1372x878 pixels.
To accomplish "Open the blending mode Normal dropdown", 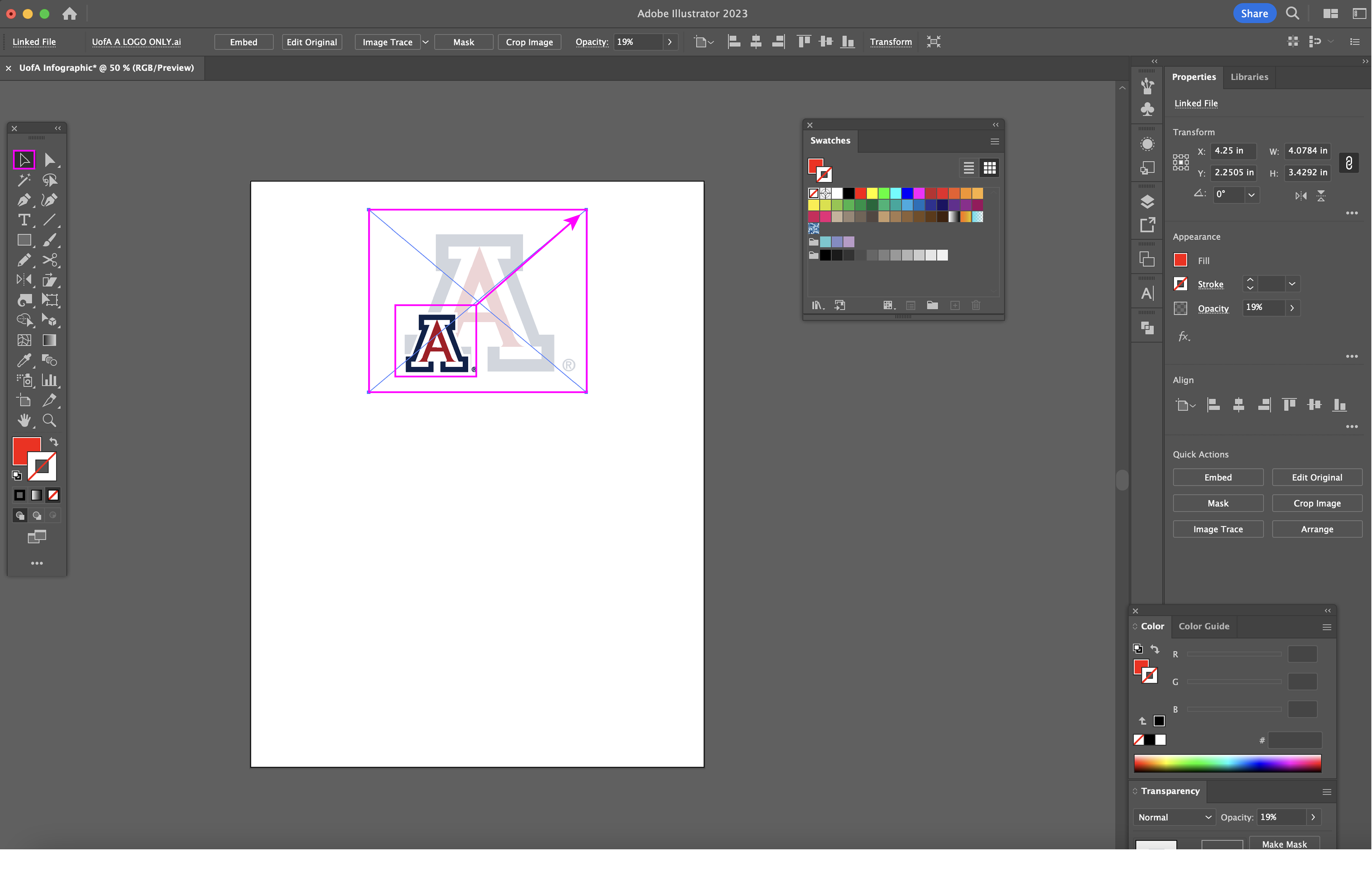I will 1173,817.
